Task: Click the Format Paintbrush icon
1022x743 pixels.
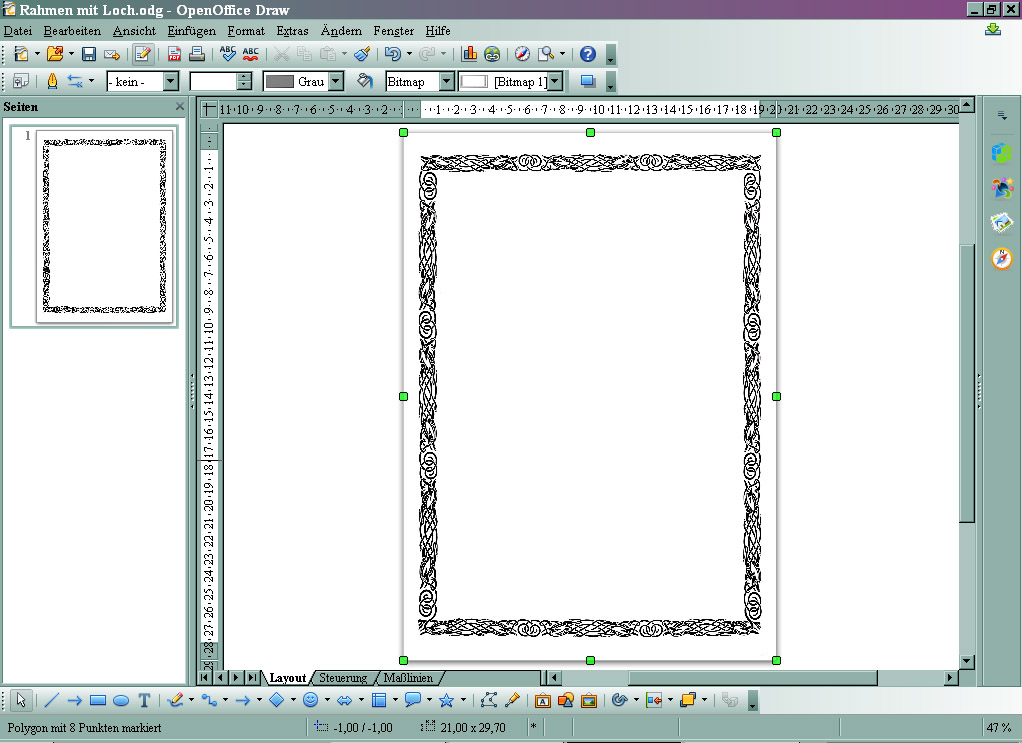Action: pos(363,54)
